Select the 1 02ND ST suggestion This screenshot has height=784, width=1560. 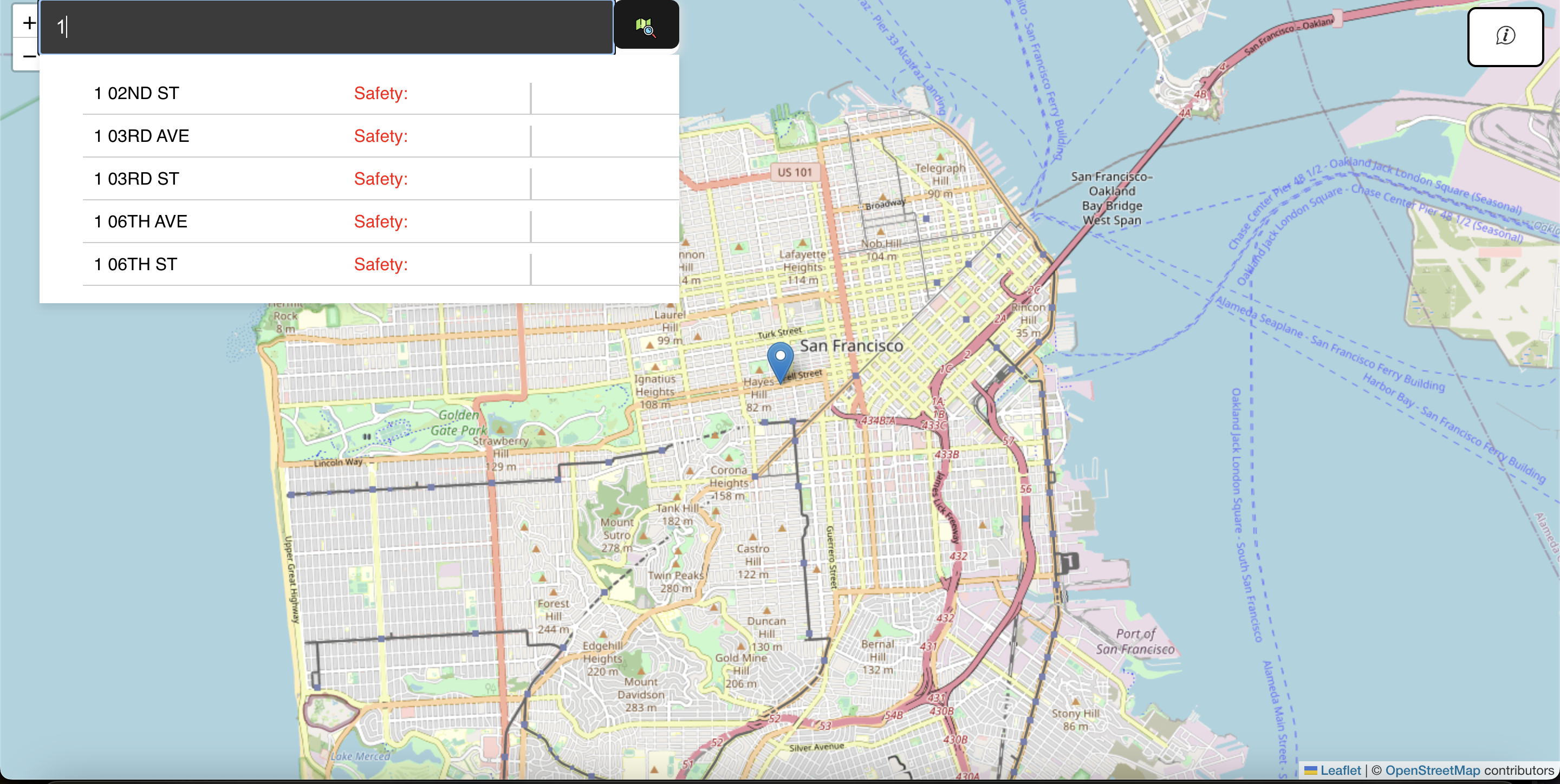click(137, 93)
